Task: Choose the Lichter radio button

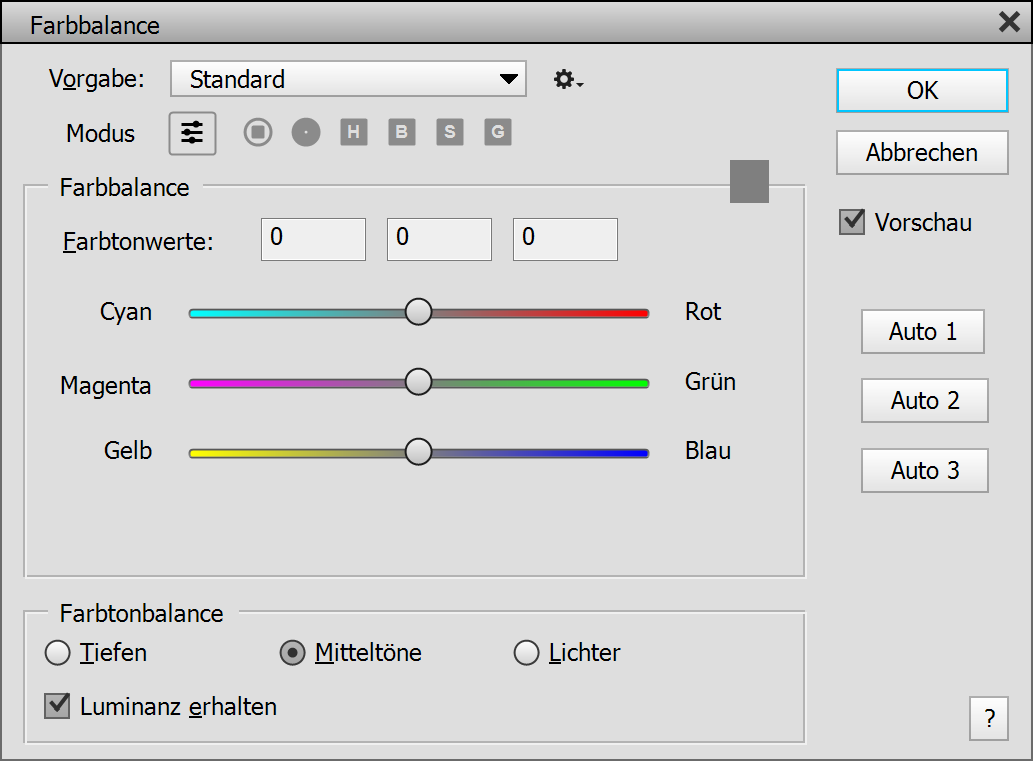Action: click(526, 653)
